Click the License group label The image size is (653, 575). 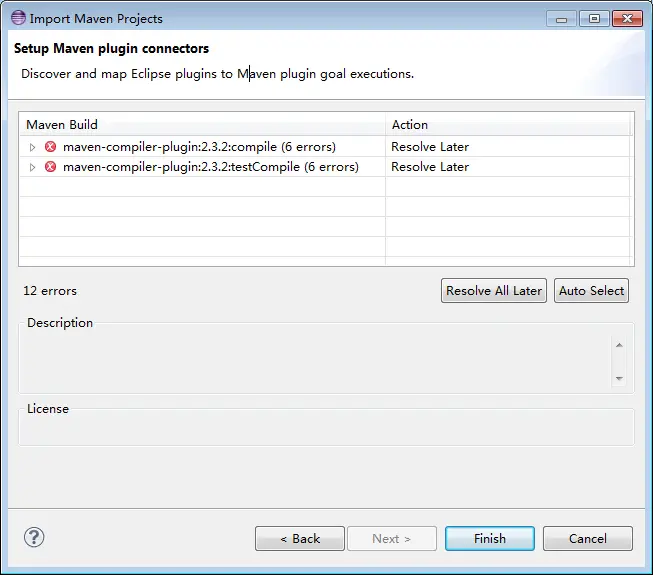point(48,409)
